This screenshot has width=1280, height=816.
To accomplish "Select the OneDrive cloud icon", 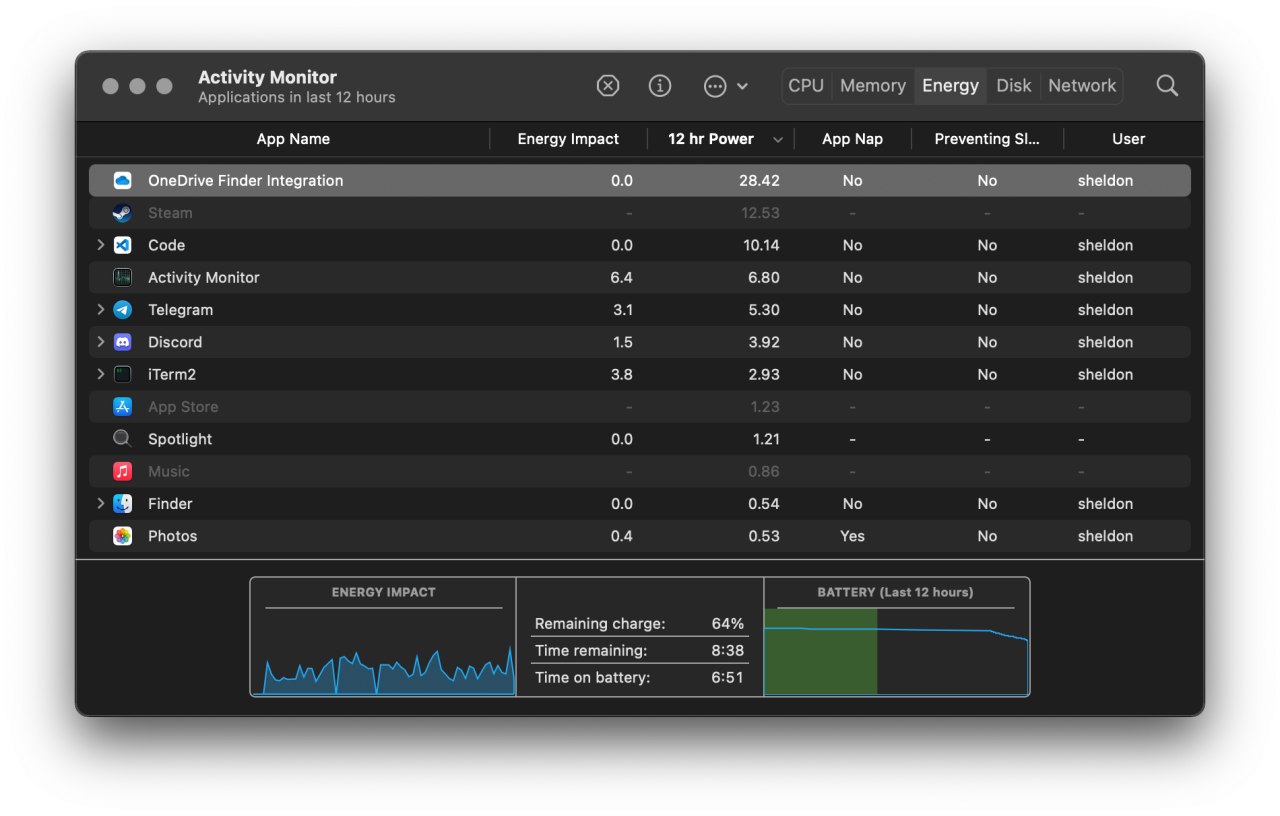I will point(122,181).
